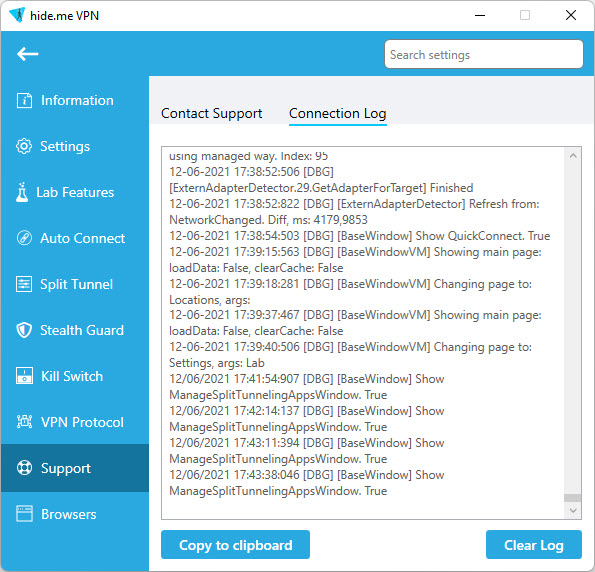Click the hide.me VPN logo icon
Viewport: 595px width, 572px height.
pyautogui.click(x=17, y=15)
